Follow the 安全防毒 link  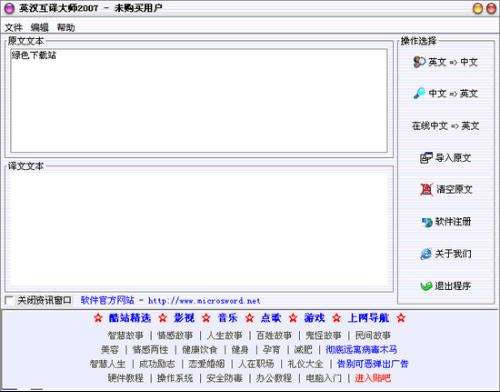[x=224, y=378]
